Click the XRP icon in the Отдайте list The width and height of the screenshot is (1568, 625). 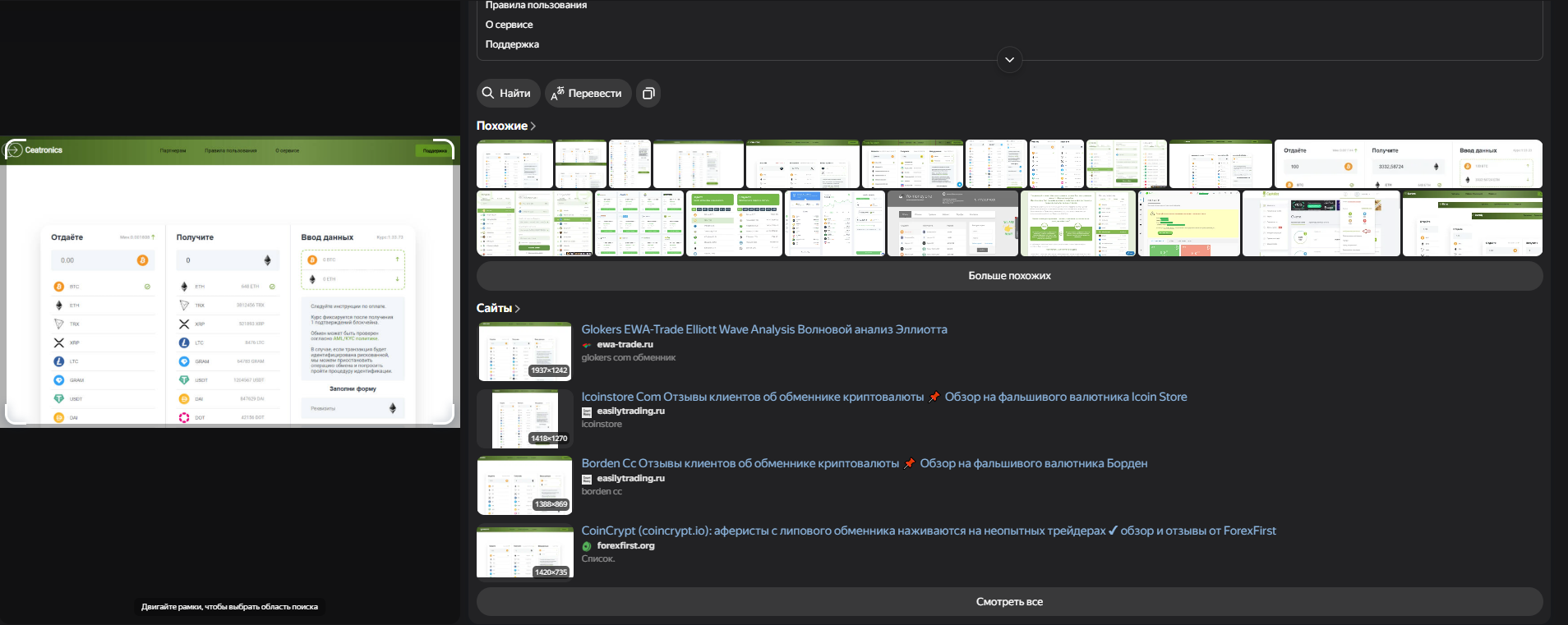(x=58, y=342)
